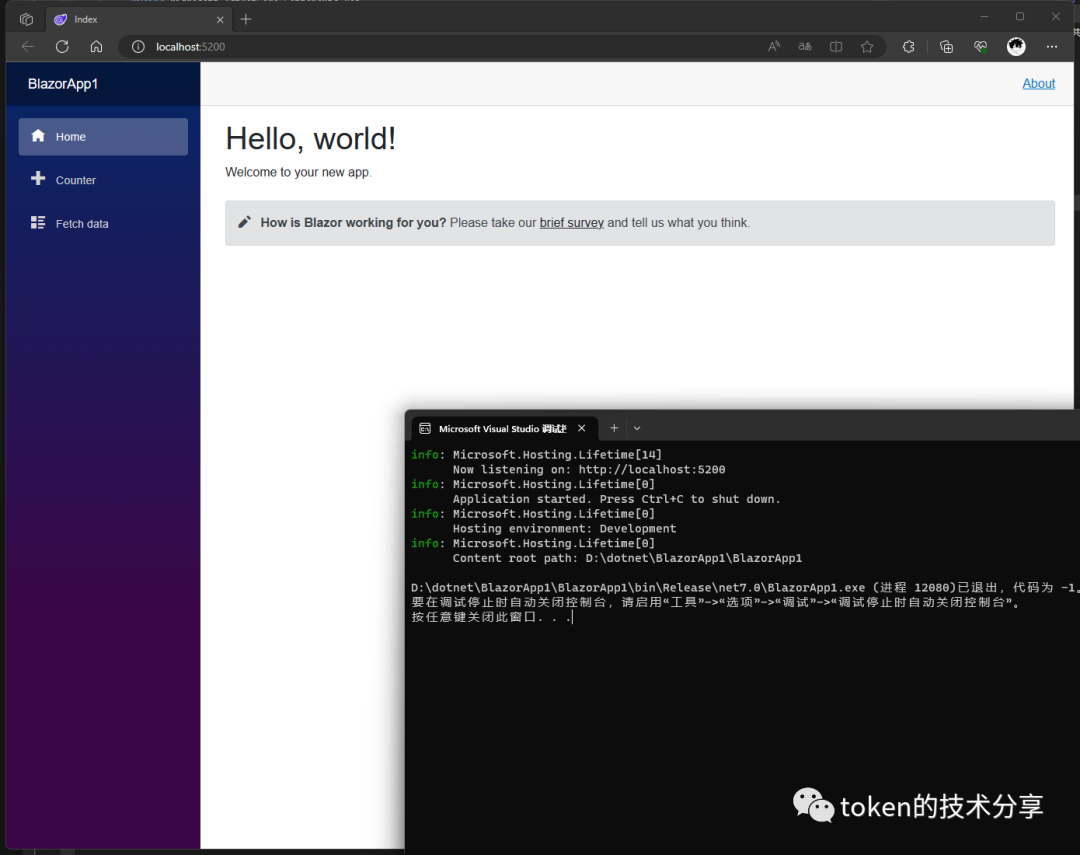Navigate to Home in the sidebar
The height and width of the screenshot is (855, 1080).
pyautogui.click(x=103, y=136)
